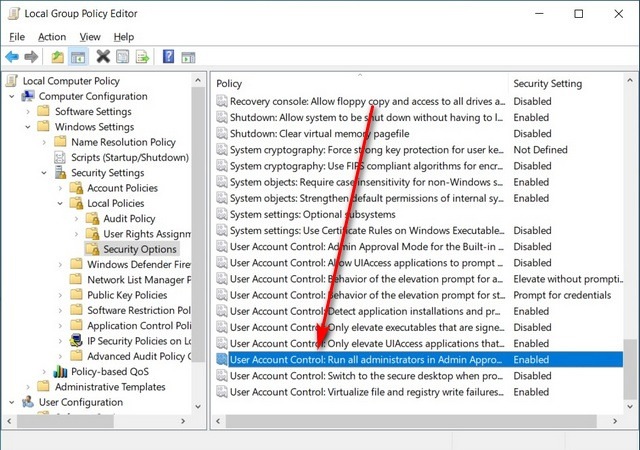The width and height of the screenshot is (640, 450).
Task: Click the blue Help question mark icon
Action: [169, 56]
